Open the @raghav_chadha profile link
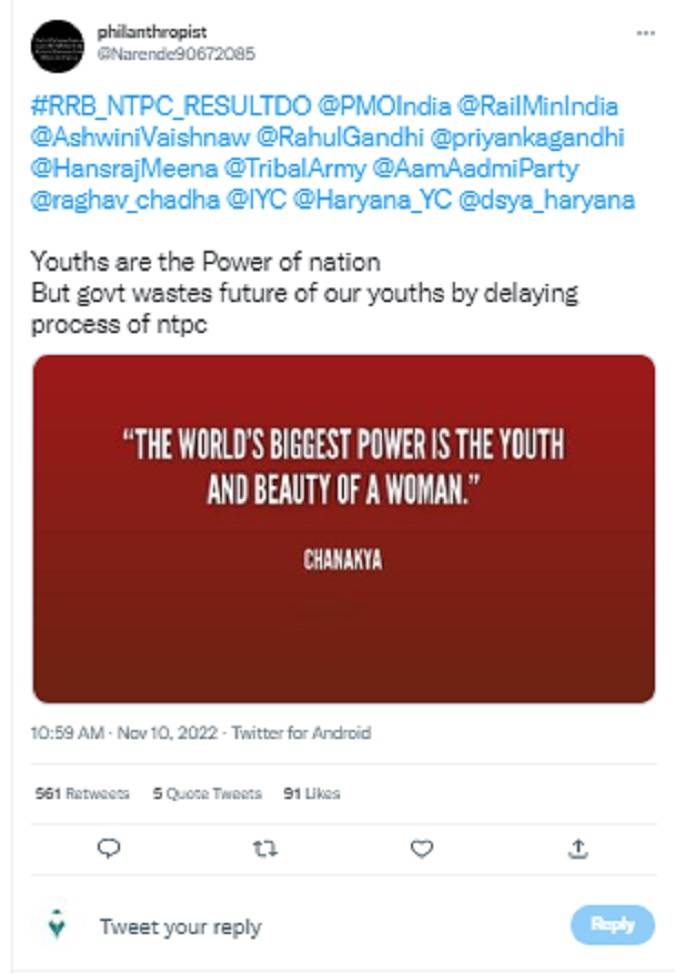This screenshot has height=974, width=675. pyautogui.click(x=124, y=200)
